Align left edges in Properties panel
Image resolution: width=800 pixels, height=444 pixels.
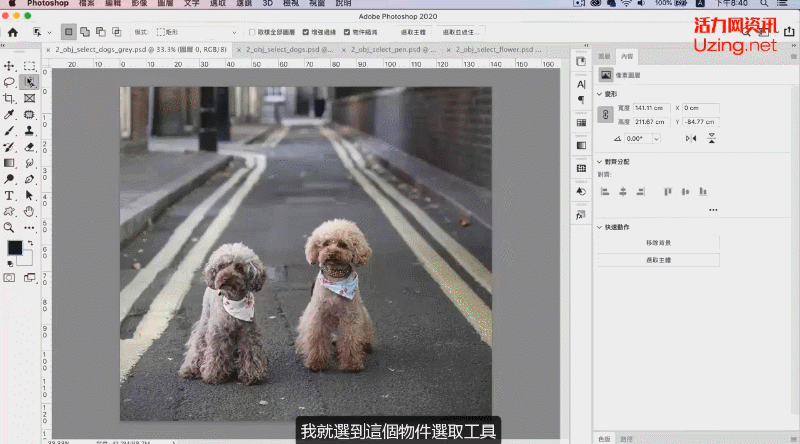[x=605, y=191]
